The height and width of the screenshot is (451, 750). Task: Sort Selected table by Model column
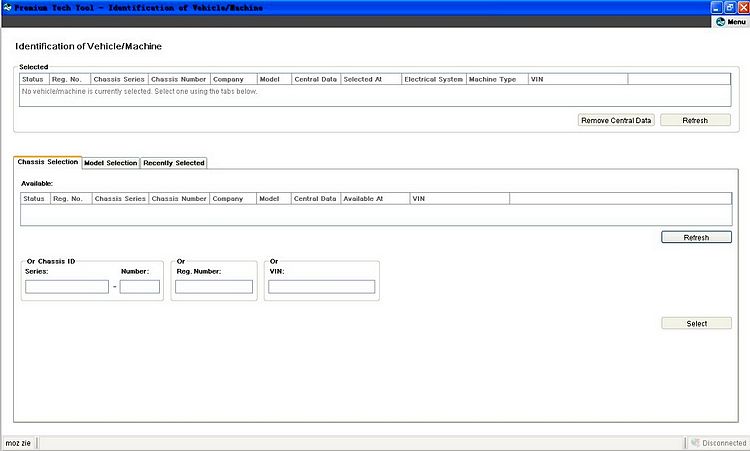click(x=274, y=79)
